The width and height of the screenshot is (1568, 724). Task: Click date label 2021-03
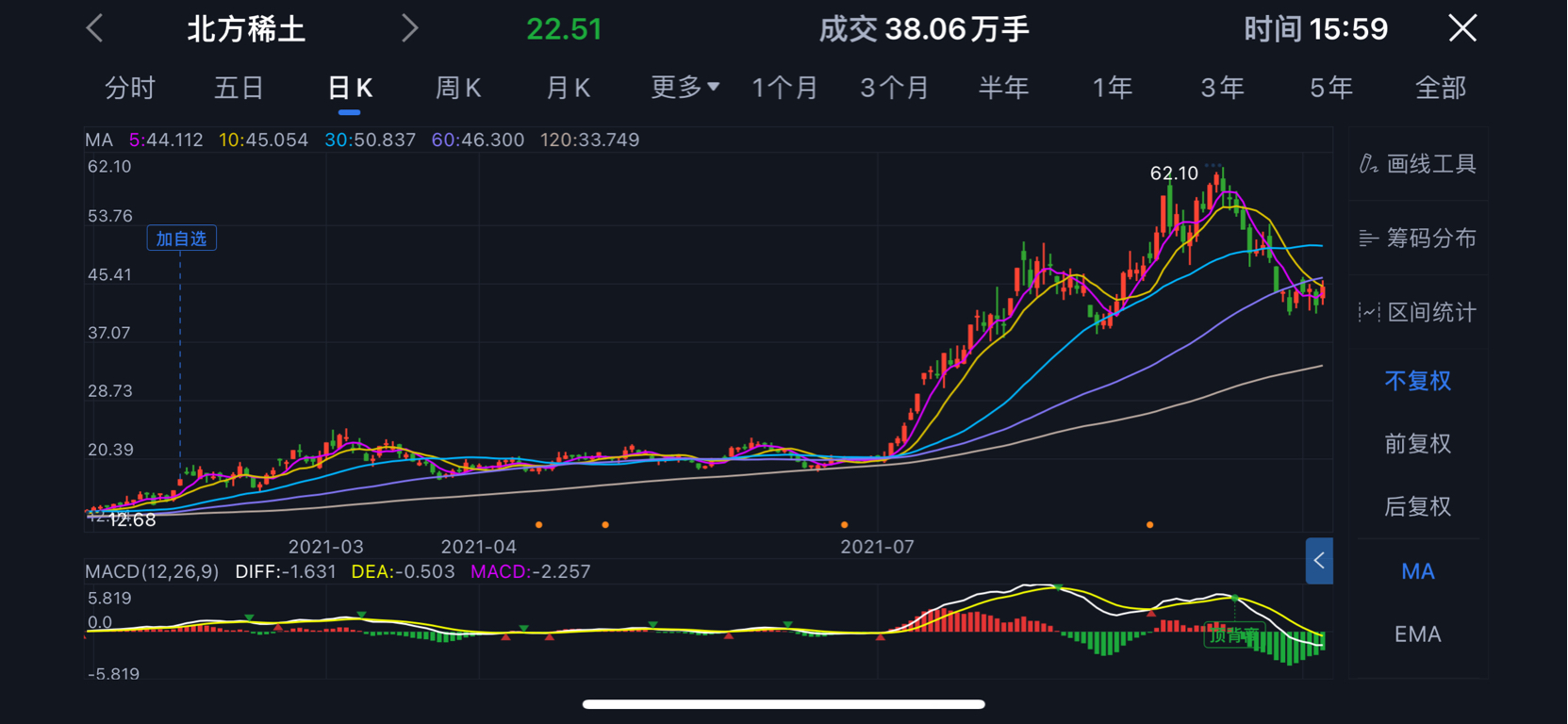[x=325, y=547]
